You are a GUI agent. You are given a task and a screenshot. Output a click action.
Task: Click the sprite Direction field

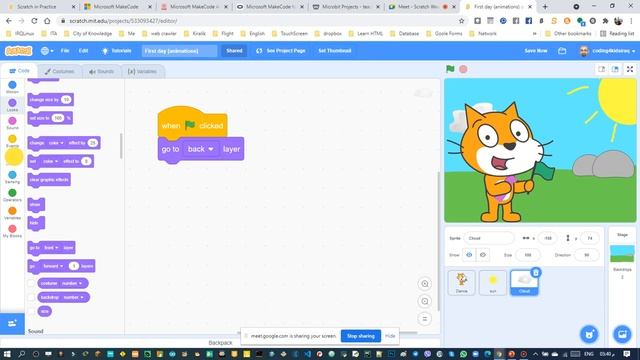pyautogui.click(x=587, y=255)
